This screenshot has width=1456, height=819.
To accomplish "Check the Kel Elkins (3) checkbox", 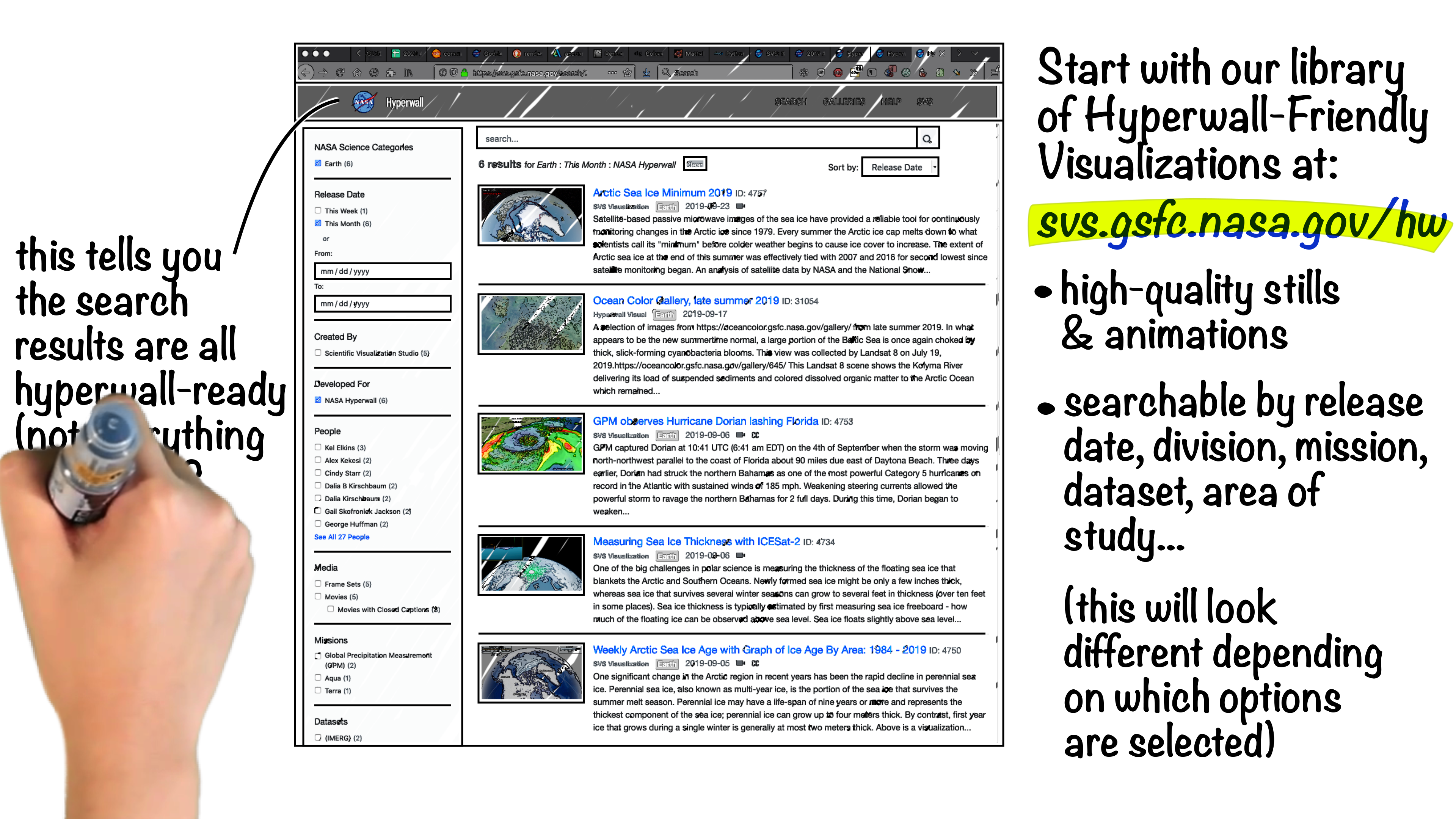I will [x=318, y=447].
